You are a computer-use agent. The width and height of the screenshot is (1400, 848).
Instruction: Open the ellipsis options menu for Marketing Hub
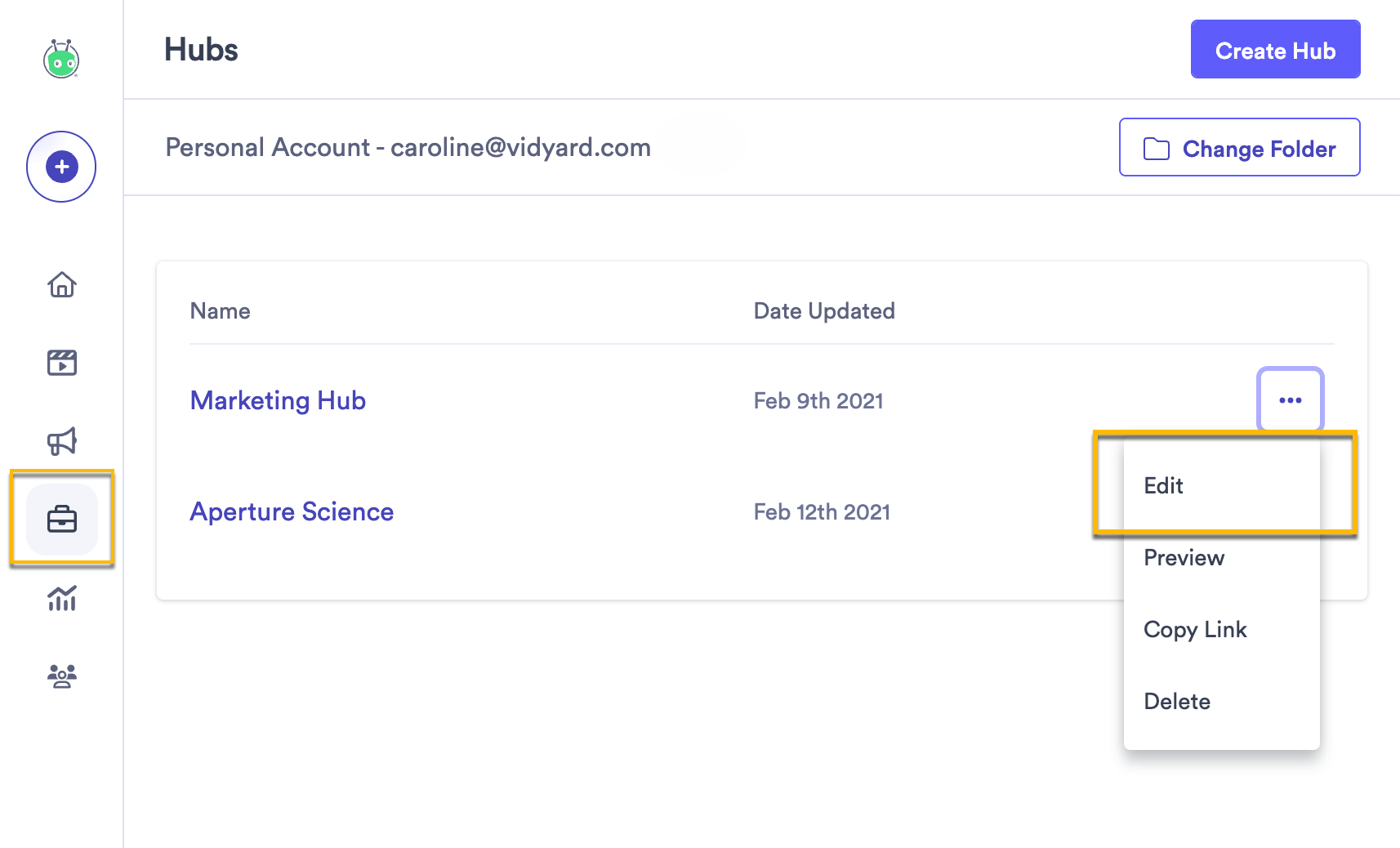[x=1290, y=400]
